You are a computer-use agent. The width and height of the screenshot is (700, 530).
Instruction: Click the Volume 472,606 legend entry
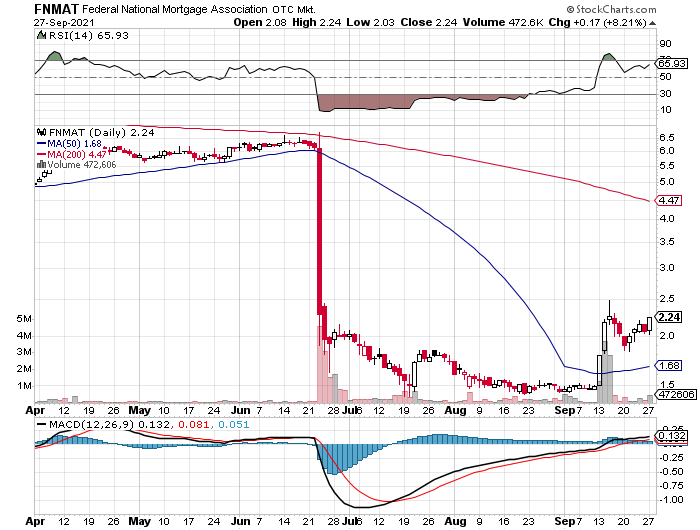click(82, 164)
